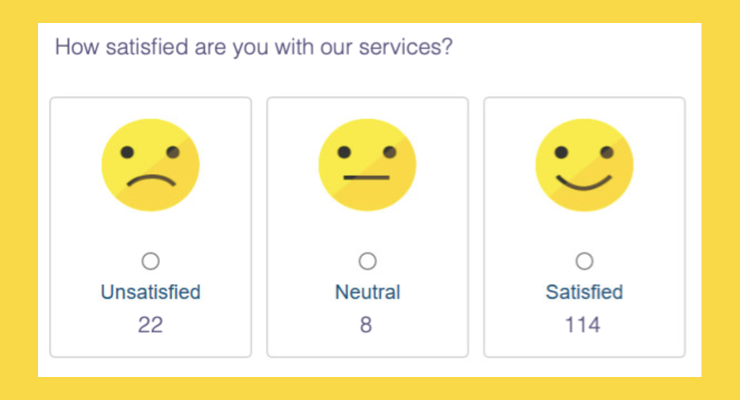This screenshot has width=740, height=400.
Task: Click the smile curve on the happy face
Action: coord(584,183)
